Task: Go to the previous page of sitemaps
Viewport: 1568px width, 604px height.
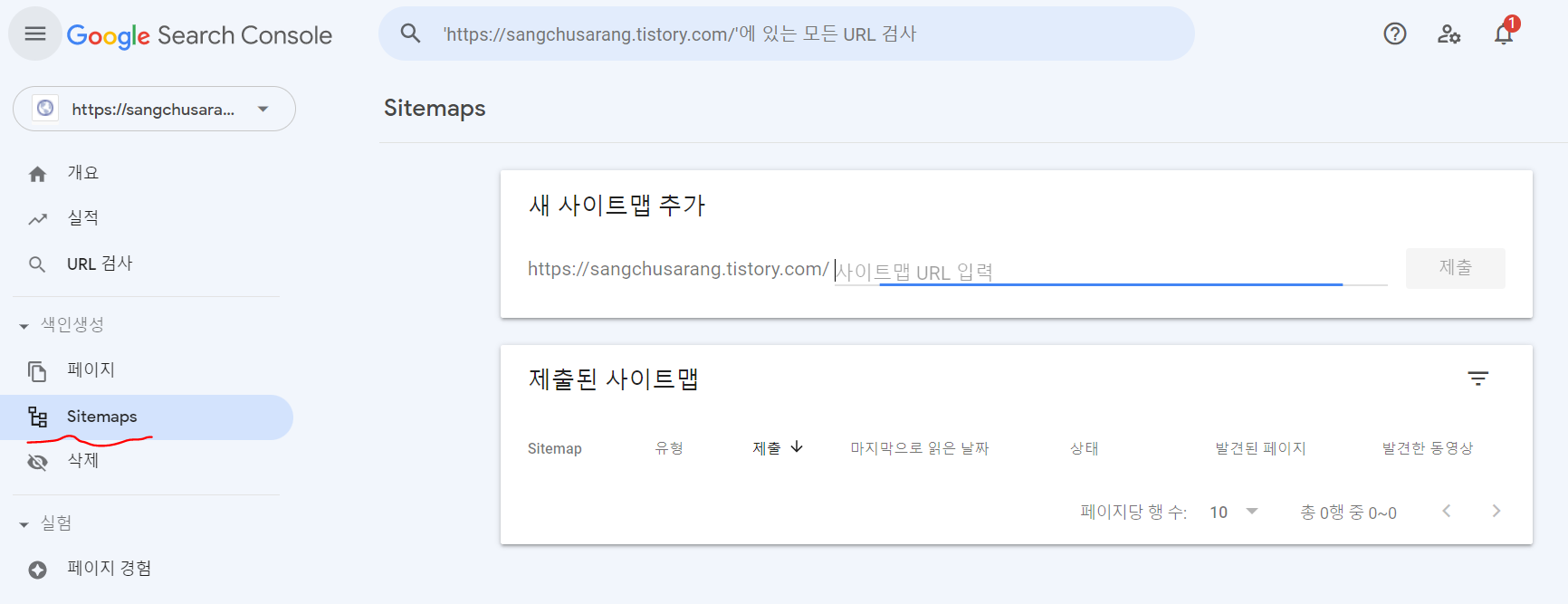Action: tap(1447, 511)
